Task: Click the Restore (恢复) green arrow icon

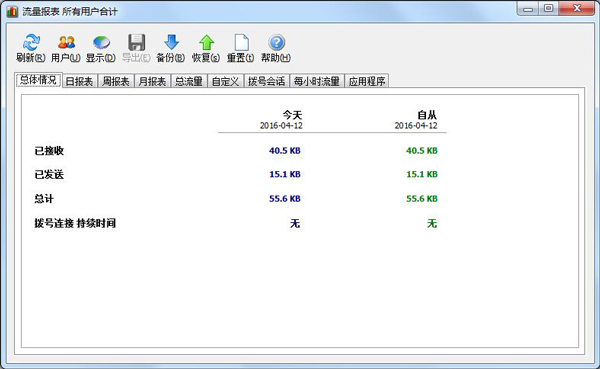Action: (206, 42)
